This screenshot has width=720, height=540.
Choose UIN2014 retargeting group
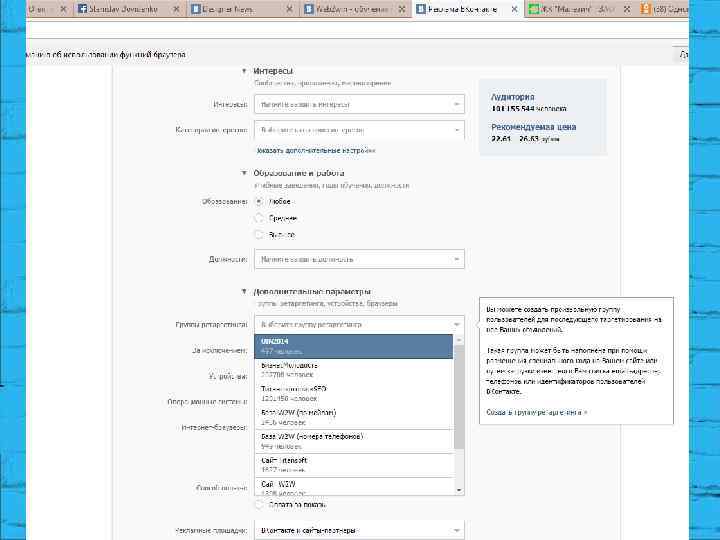tap(354, 346)
